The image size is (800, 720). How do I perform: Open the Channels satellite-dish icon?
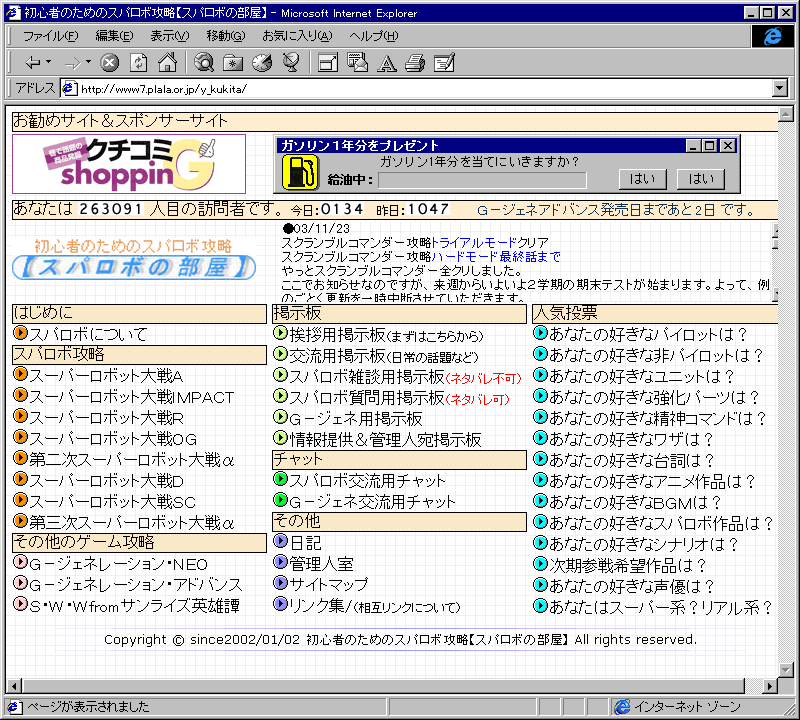[291, 63]
